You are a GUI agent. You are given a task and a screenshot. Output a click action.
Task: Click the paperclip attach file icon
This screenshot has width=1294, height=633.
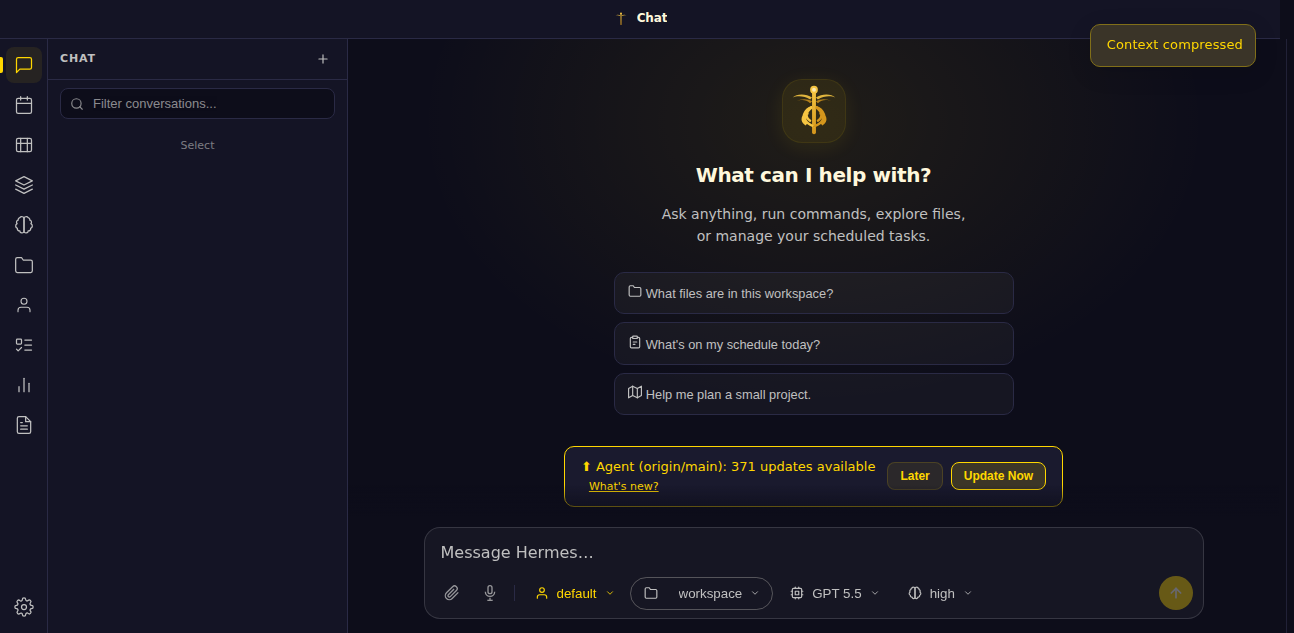(x=452, y=593)
